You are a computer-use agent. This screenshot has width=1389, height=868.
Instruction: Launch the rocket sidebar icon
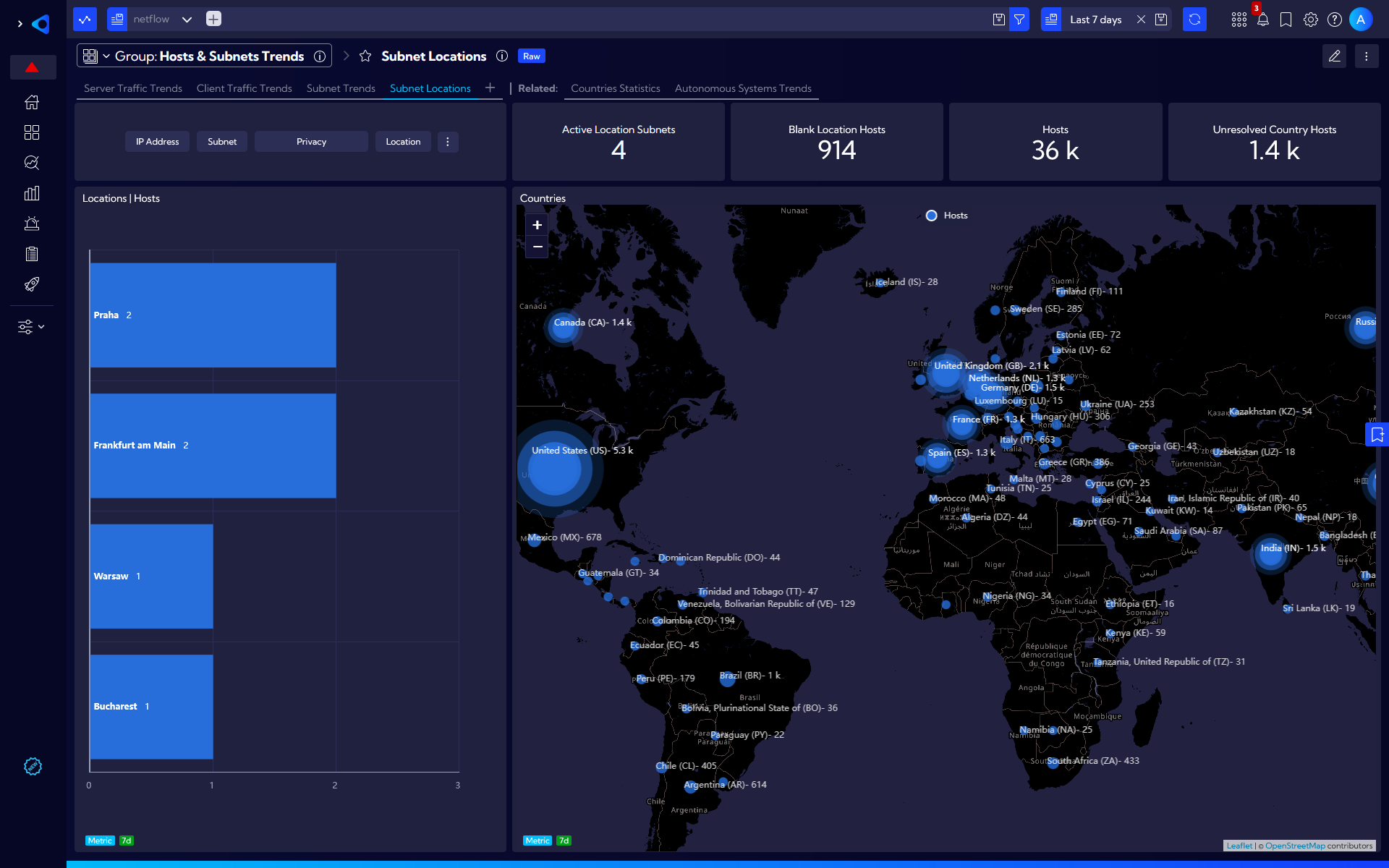click(x=31, y=284)
